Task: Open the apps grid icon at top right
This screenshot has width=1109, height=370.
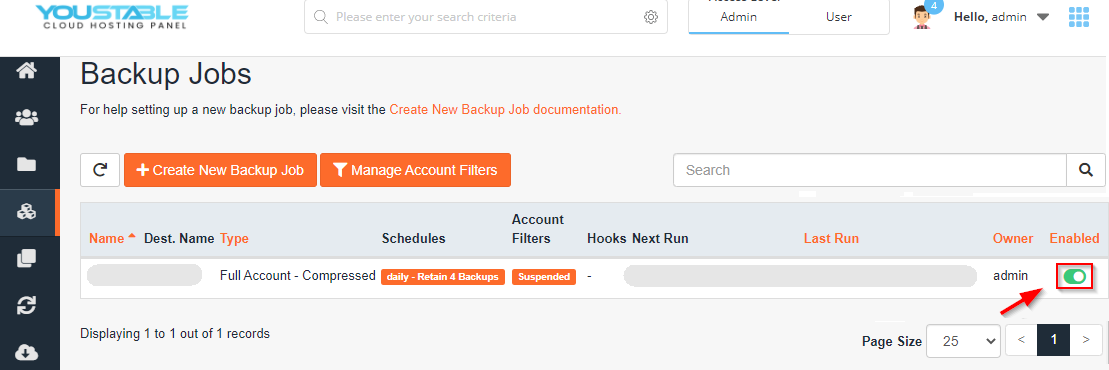Action: tap(1079, 17)
